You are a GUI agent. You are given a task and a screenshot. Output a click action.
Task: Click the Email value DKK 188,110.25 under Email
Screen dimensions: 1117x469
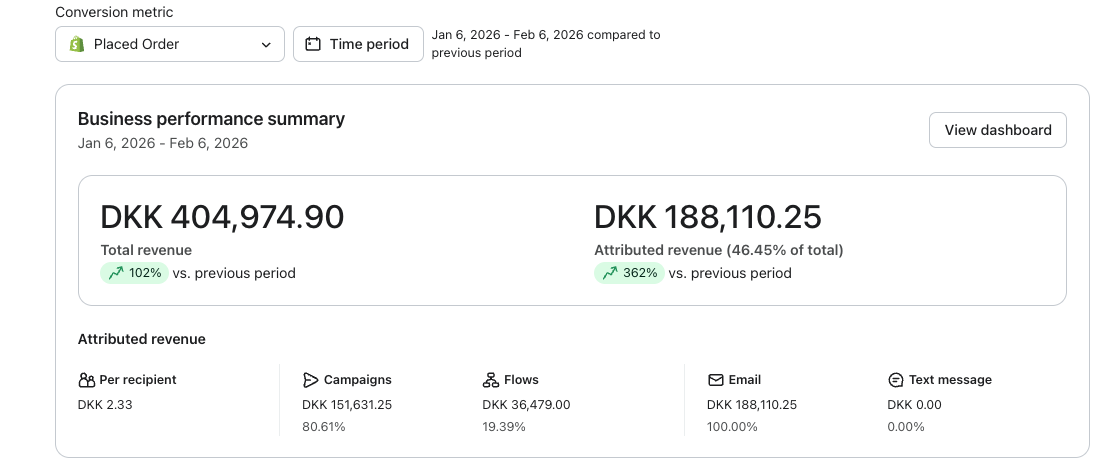click(752, 405)
